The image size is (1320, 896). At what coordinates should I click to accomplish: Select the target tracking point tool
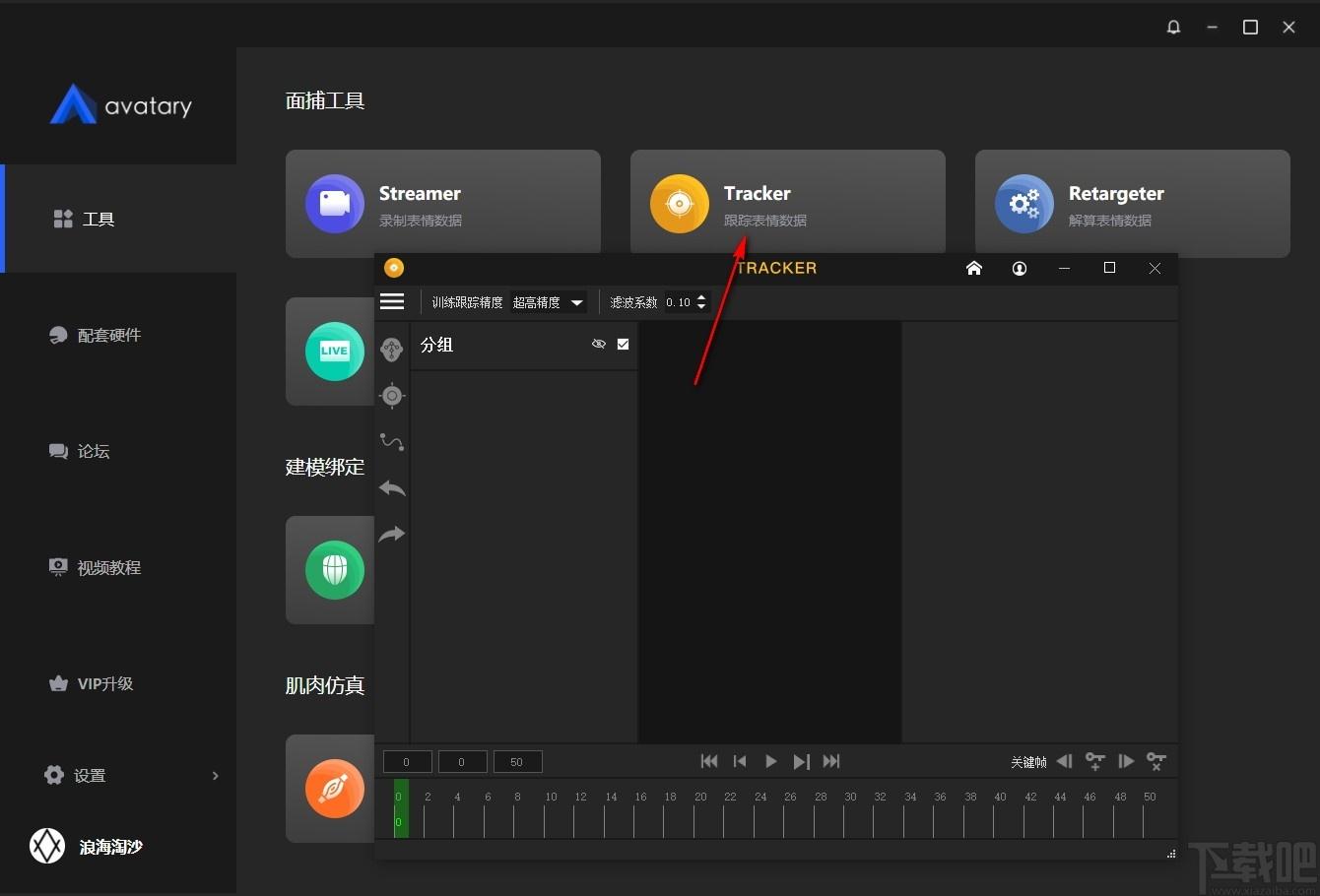pos(392,396)
